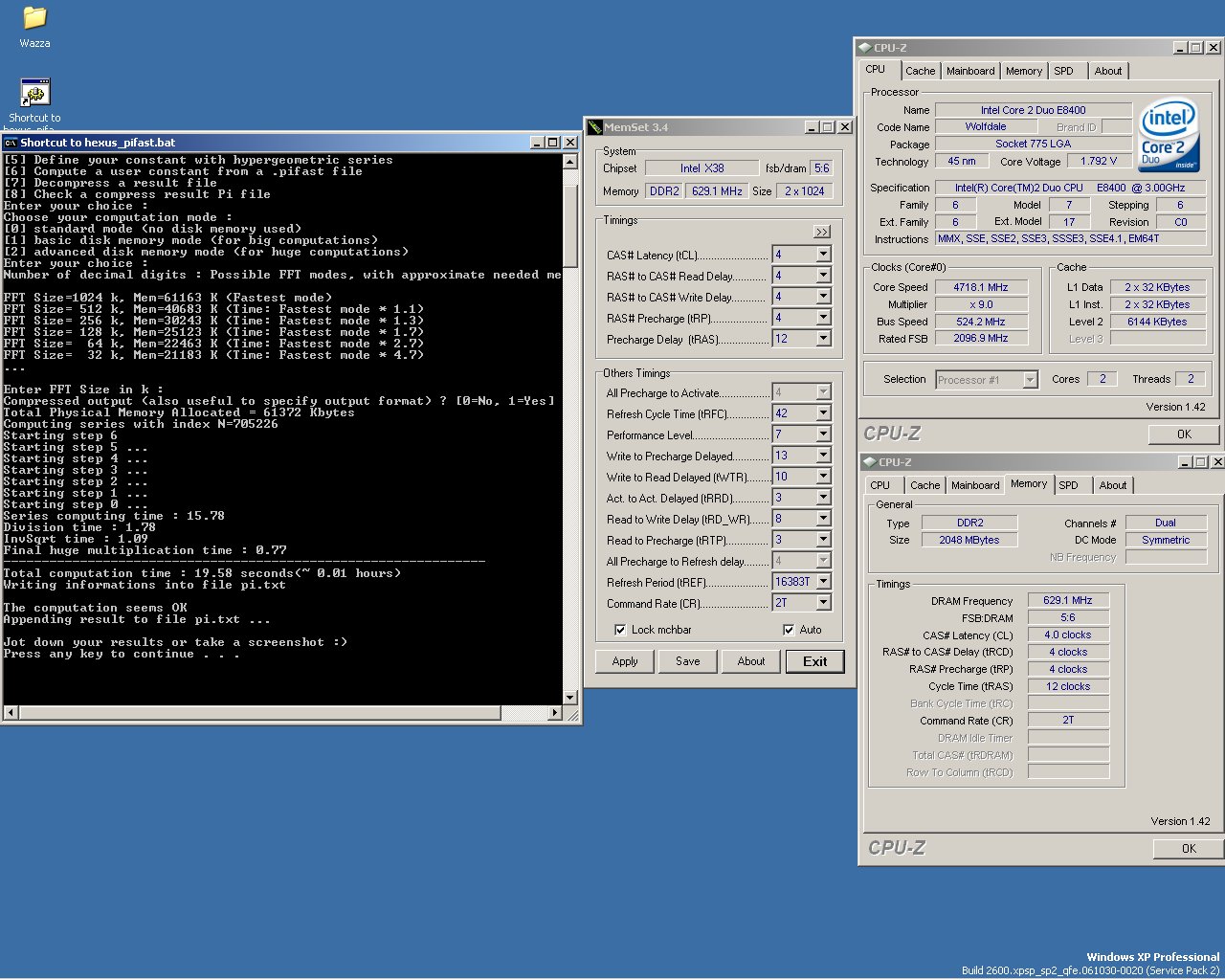Click the Channels # Dual field
1225x980 pixels.
coord(1166,523)
